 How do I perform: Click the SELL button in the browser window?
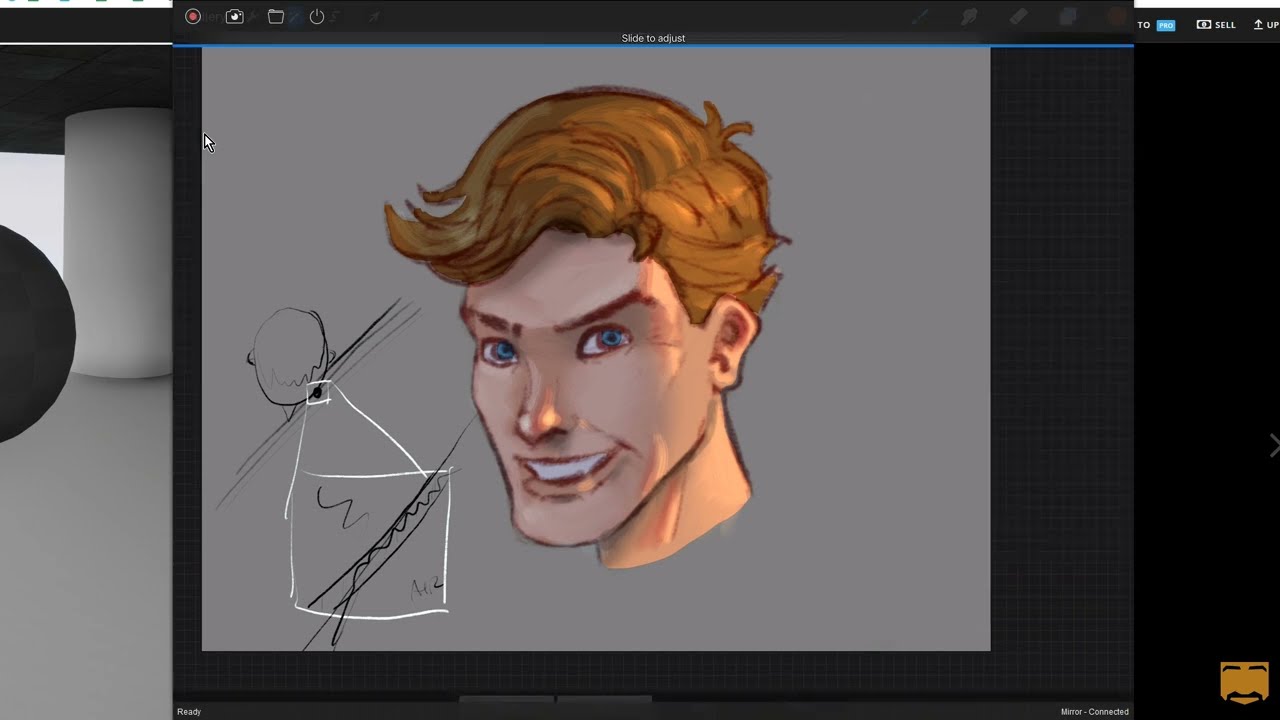pos(1217,24)
